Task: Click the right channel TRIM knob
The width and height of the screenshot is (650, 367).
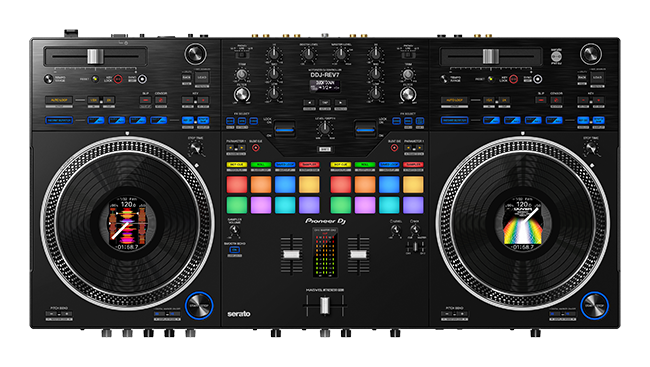Action: coord(408,75)
